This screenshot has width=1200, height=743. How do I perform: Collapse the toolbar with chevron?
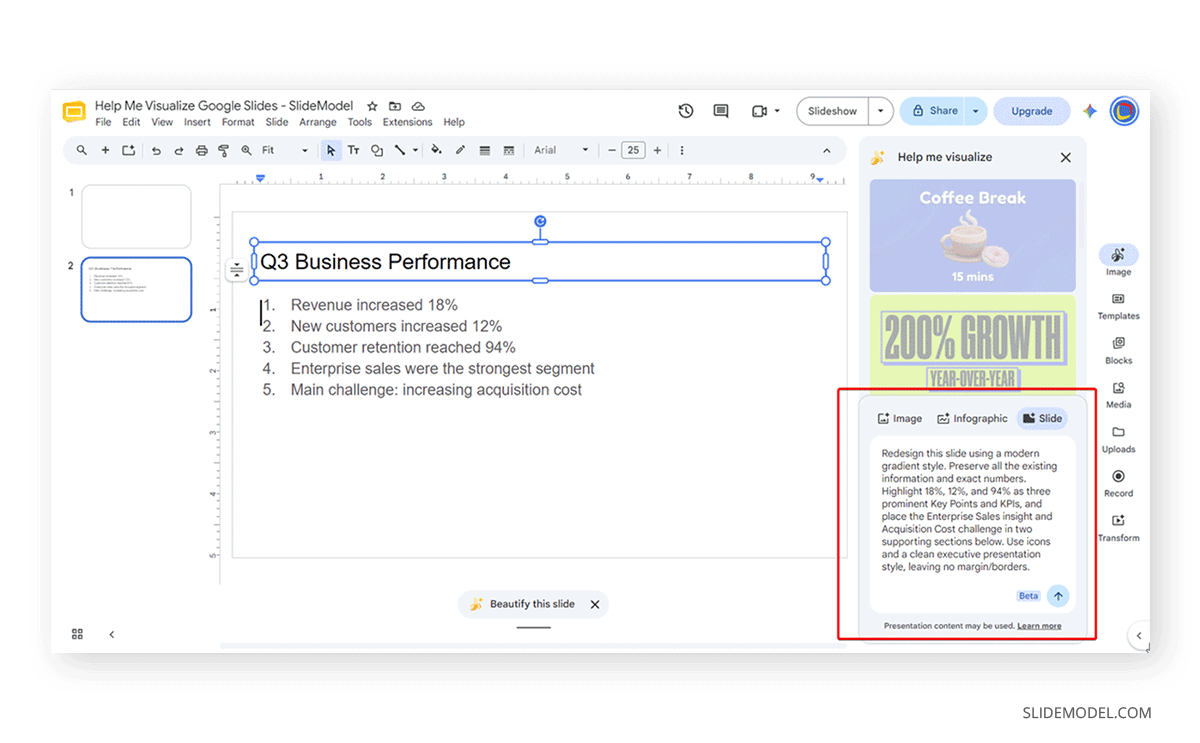pos(827,150)
